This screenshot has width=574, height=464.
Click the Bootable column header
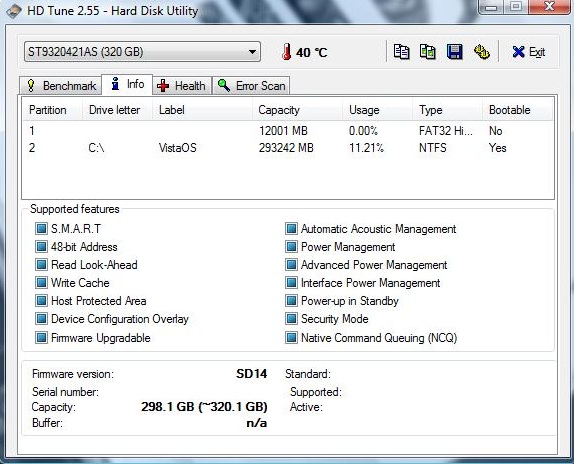517,110
